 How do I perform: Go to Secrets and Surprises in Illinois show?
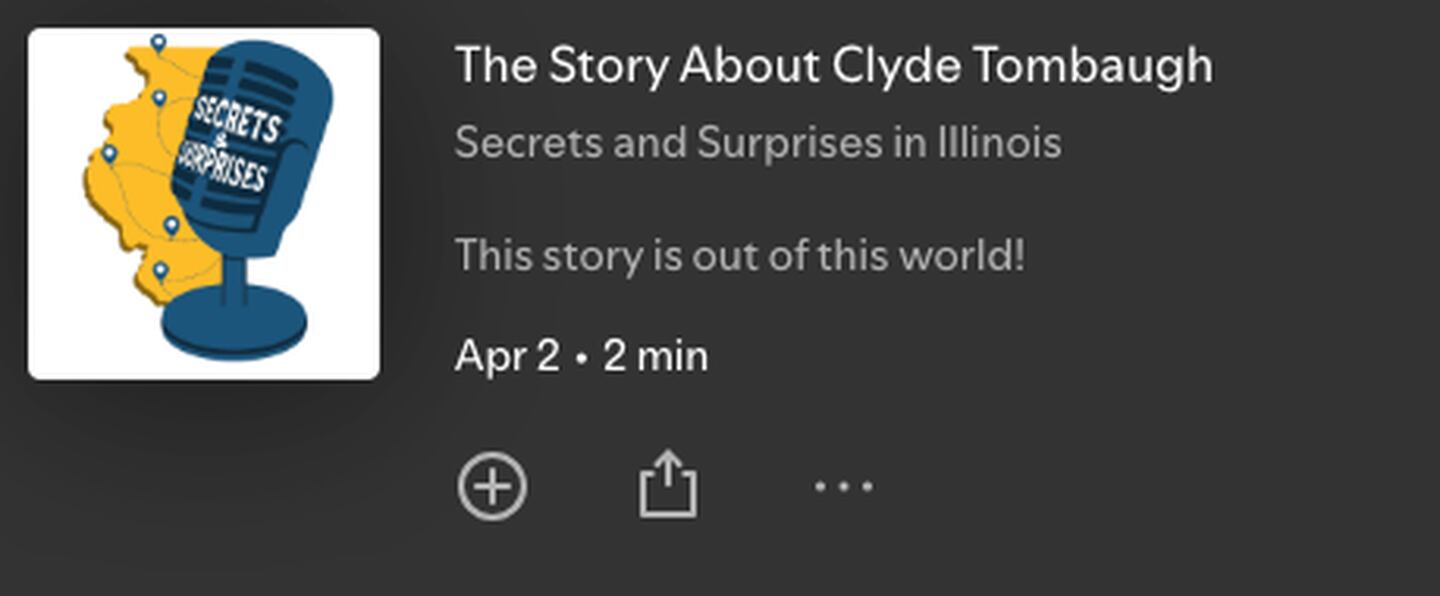tap(758, 143)
